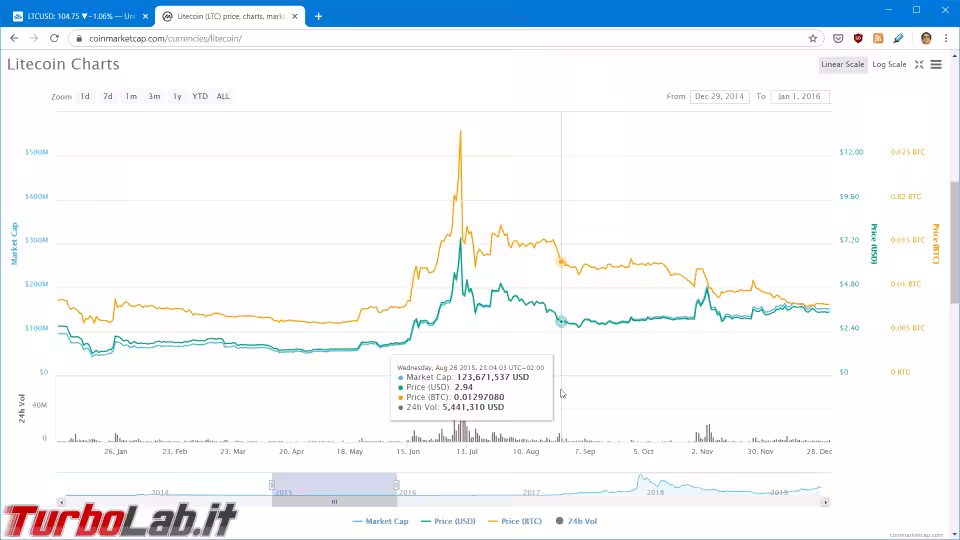Go back to the previous page
960x540 pixels.
click(x=14, y=38)
